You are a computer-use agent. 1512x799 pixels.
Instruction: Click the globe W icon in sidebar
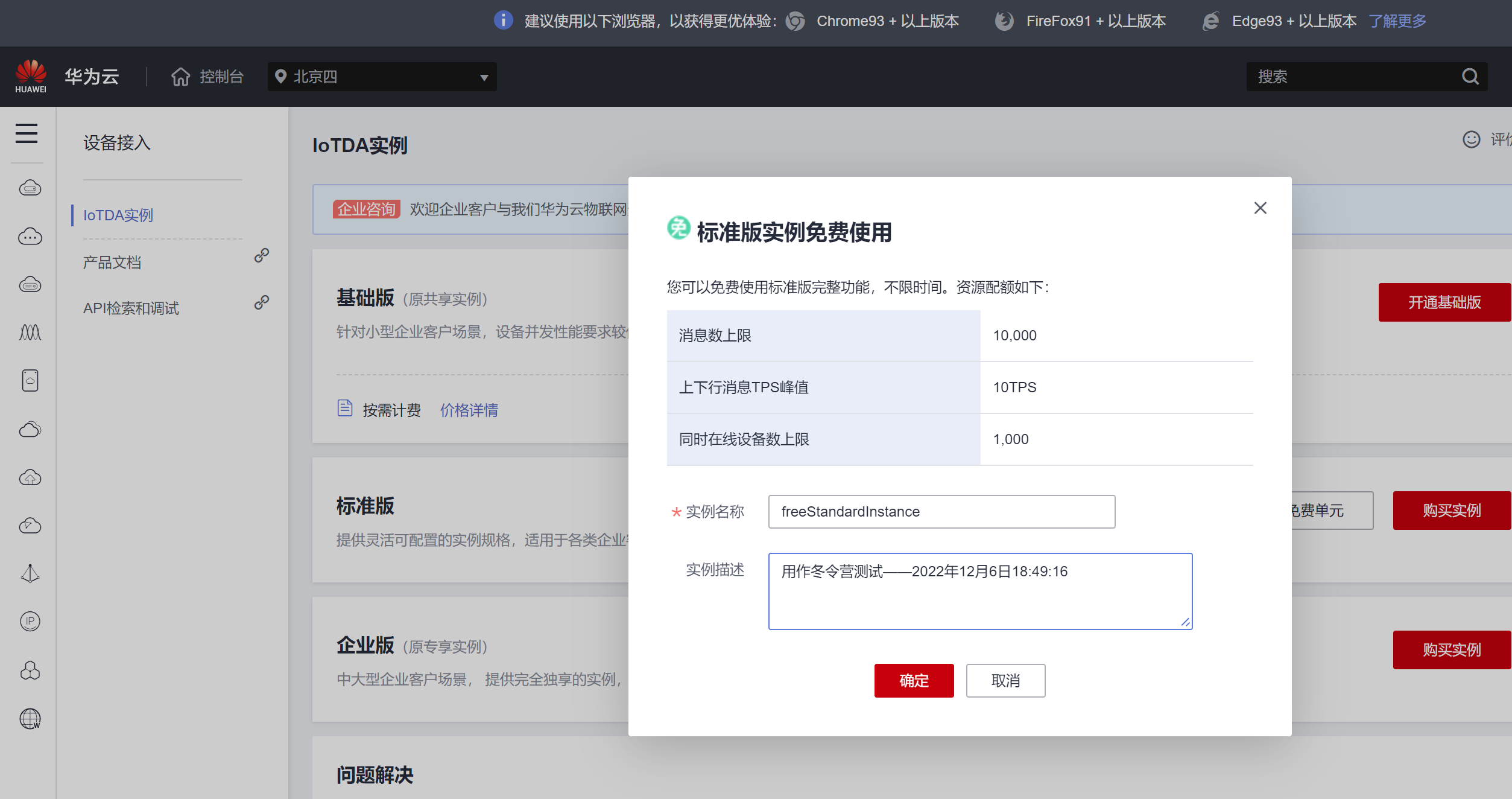(30, 718)
